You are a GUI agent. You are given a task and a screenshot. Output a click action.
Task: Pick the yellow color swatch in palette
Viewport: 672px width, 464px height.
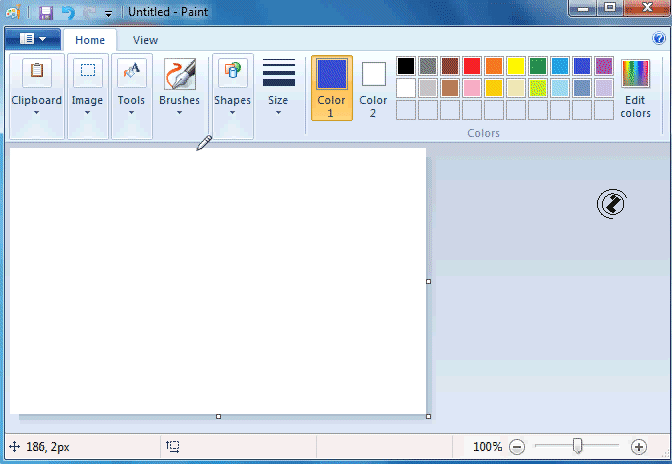pyautogui.click(x=516, y=66)
